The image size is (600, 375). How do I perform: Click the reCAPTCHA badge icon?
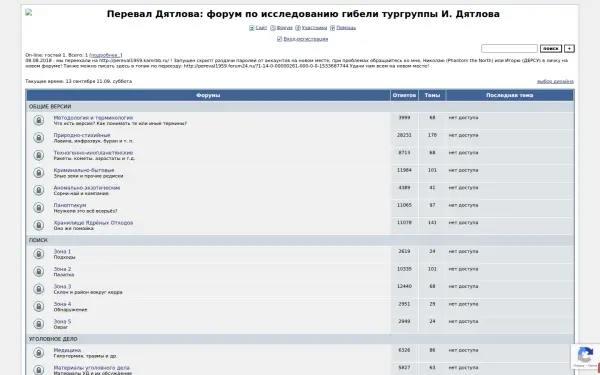tap(585, 355)
